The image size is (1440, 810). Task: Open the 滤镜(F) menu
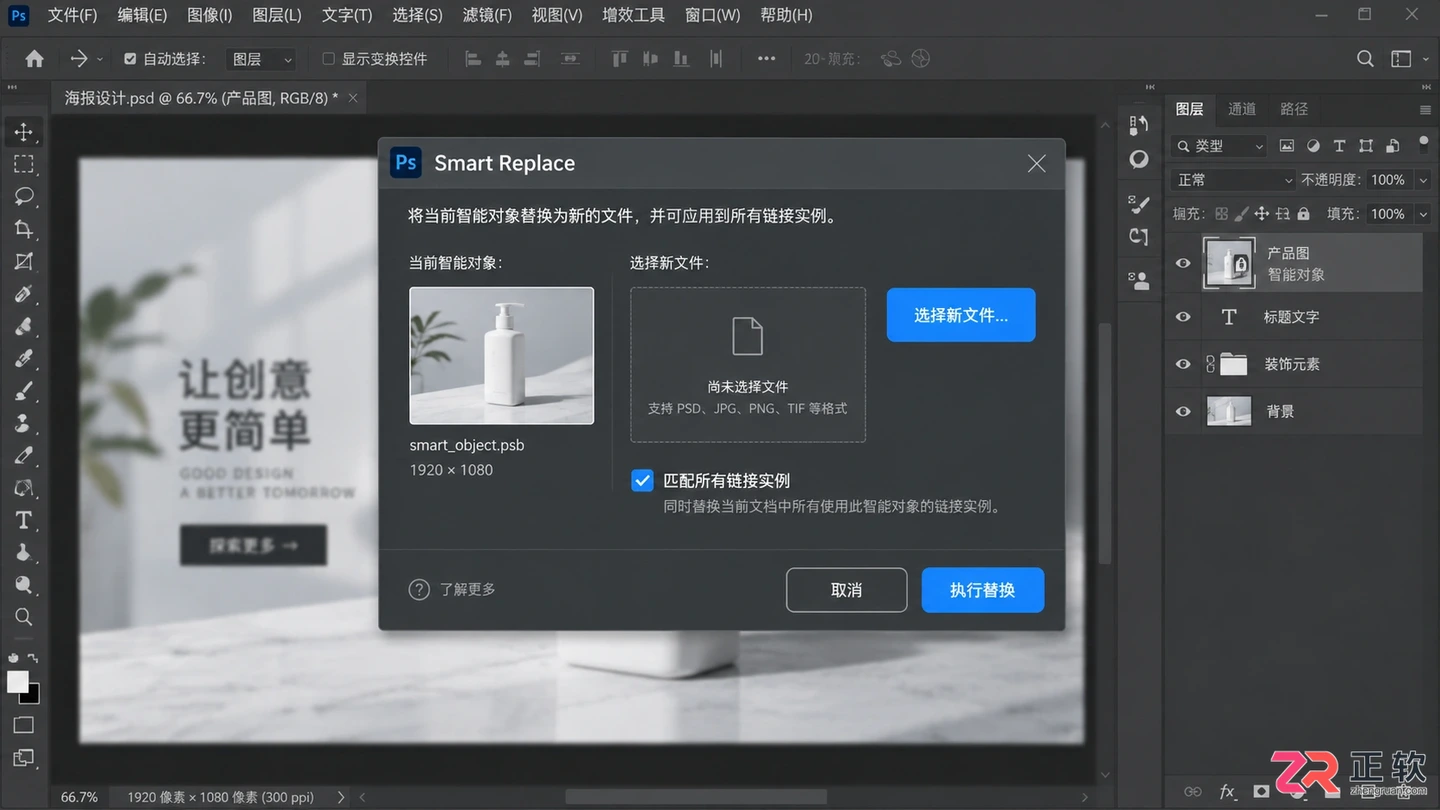tap(487, 15)
